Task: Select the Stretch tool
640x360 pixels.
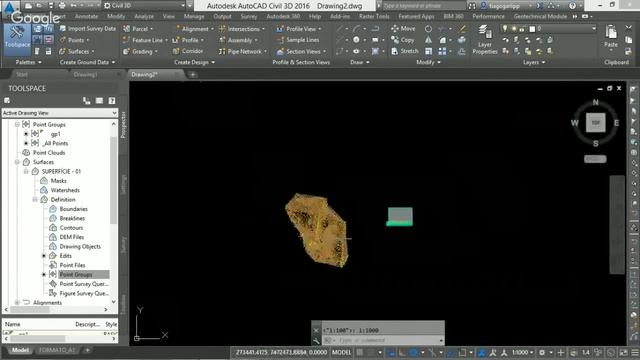Action: [x=404, y=51]
